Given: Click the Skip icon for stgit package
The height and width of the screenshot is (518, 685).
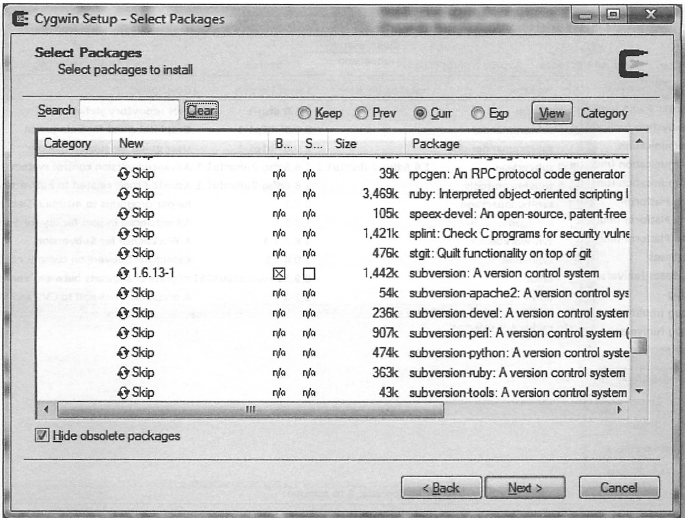Looking at the screenshot, I should pos(124,253).
